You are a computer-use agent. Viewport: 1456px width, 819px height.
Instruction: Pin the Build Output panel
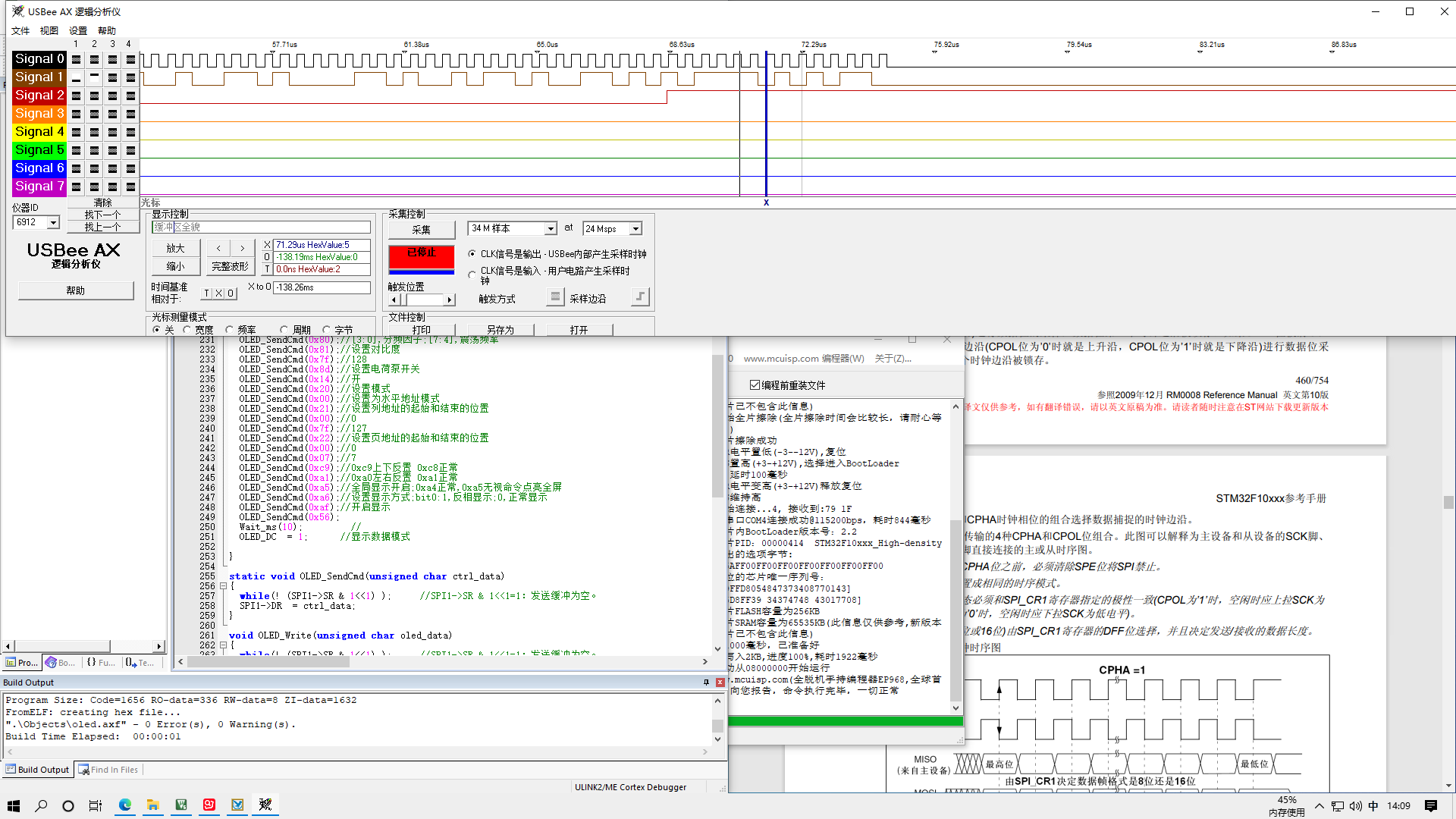706,682
